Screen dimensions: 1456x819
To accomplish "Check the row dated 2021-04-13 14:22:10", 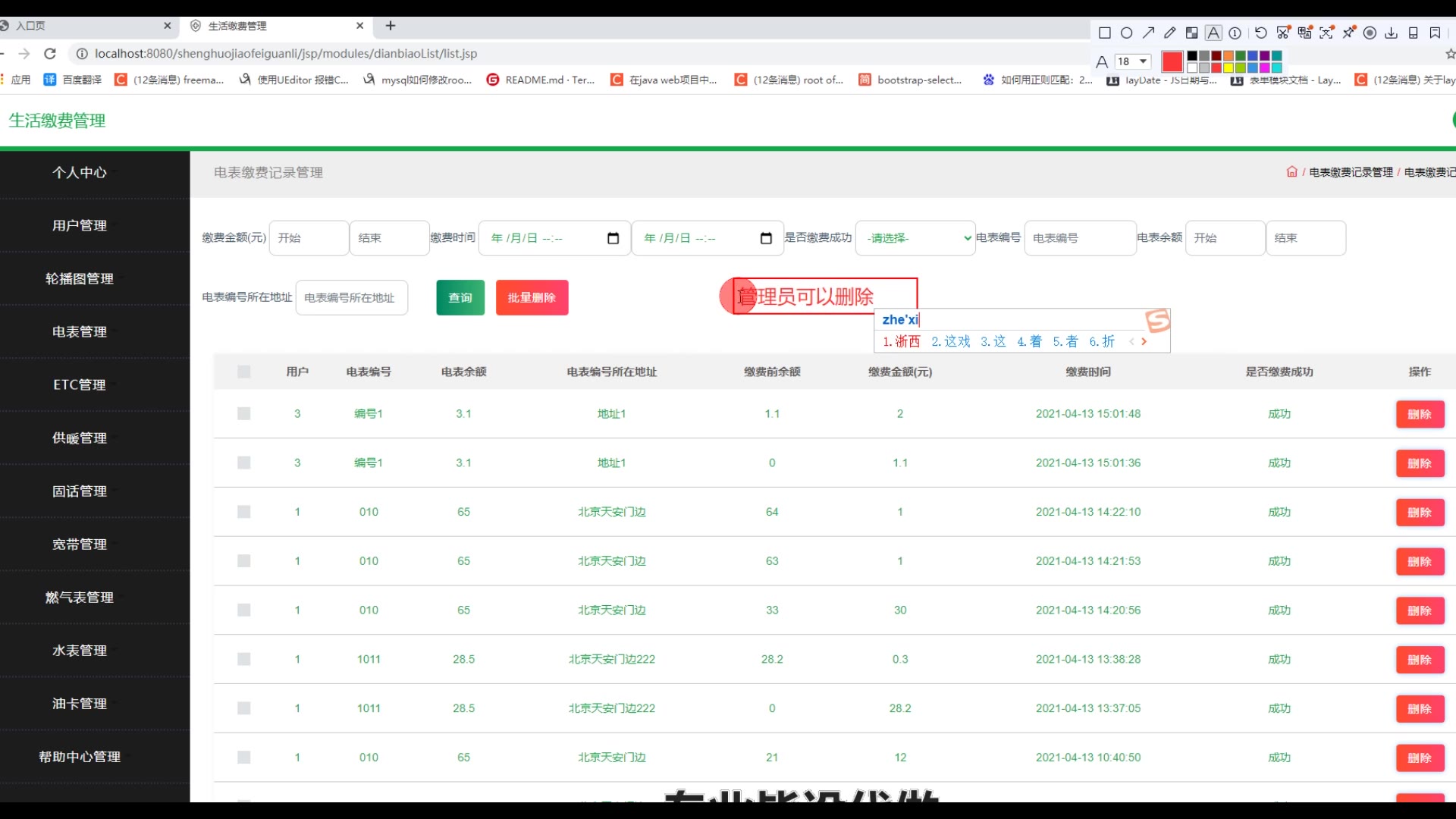I will pyautogui.click(x=243, y=512).
